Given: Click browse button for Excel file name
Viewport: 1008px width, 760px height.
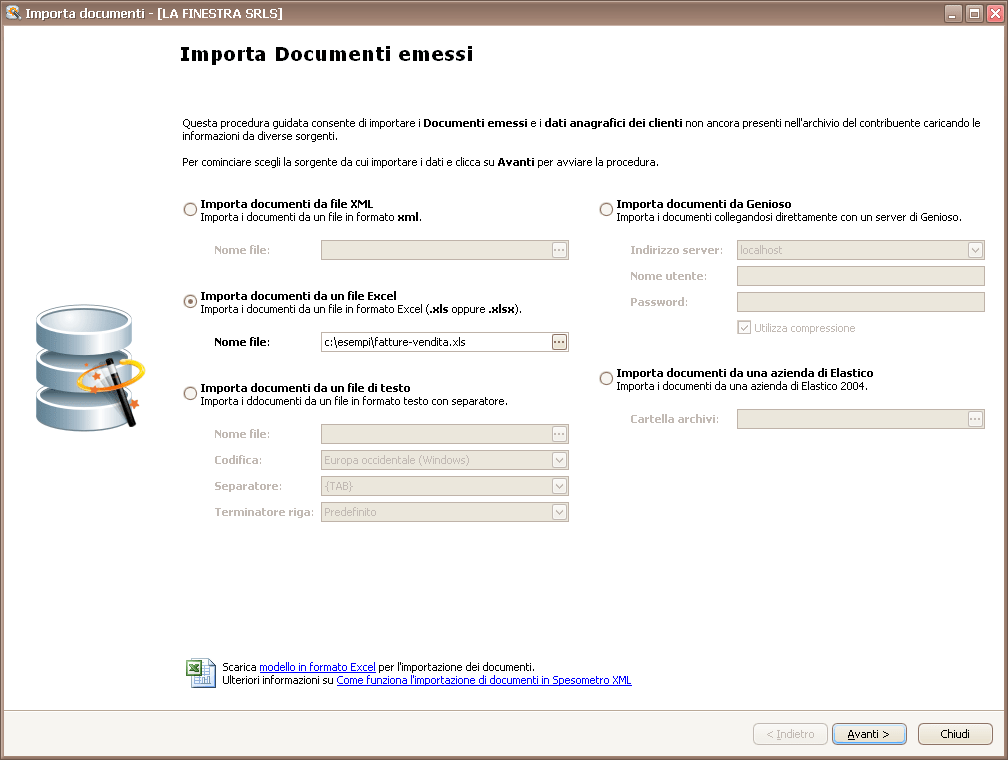Looking at the screenshot, I should pyautogui.click(x=559, y=342).
